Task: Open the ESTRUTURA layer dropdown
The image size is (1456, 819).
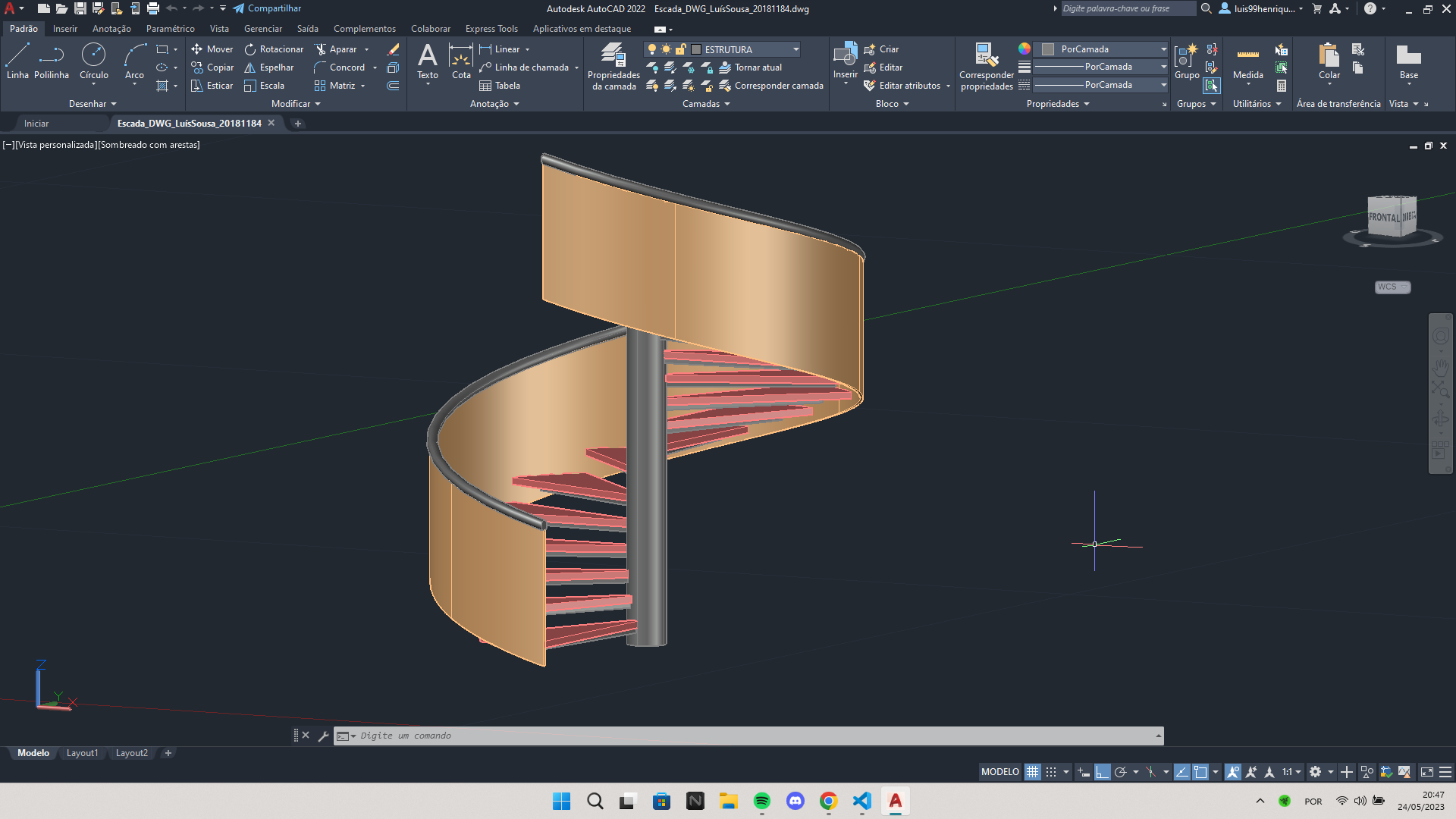Action: (797, 48)
